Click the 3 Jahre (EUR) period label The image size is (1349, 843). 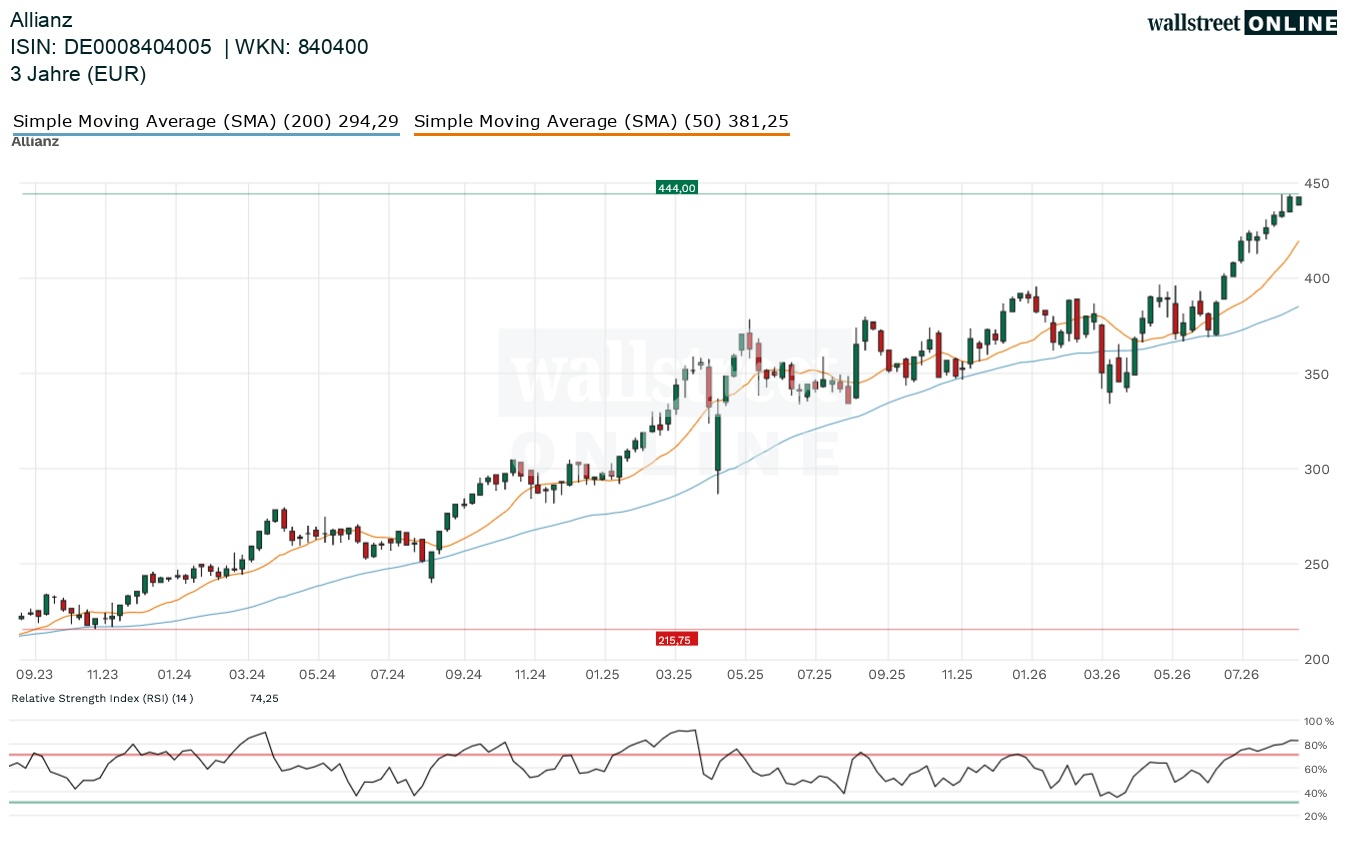click(78, 74)
